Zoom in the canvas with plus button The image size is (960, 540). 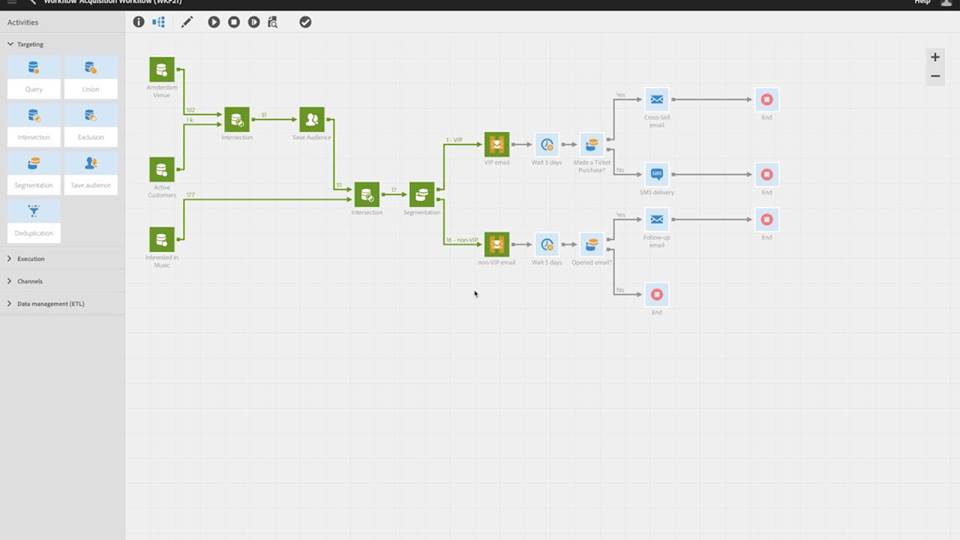pyautogui.click(x=935, y=57)
